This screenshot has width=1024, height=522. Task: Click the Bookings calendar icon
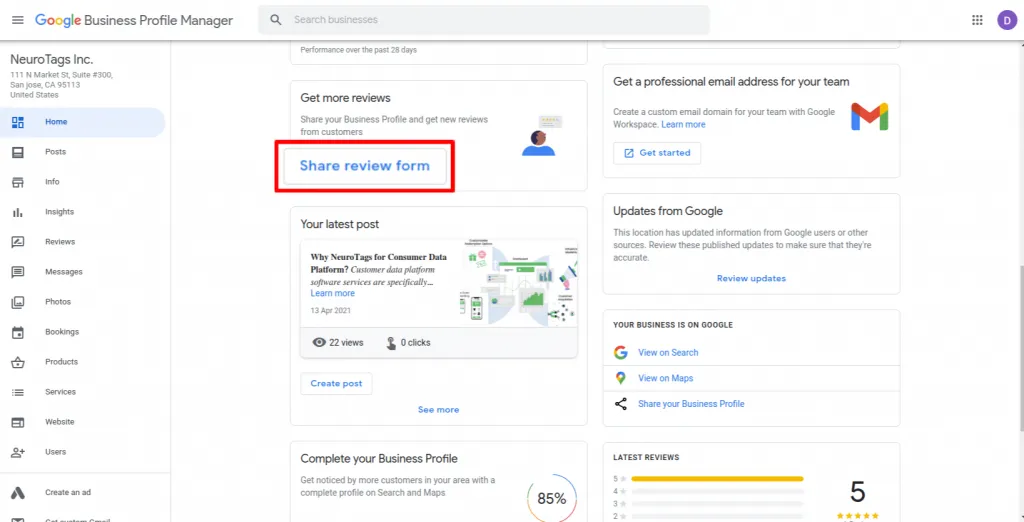pos(18,332)
